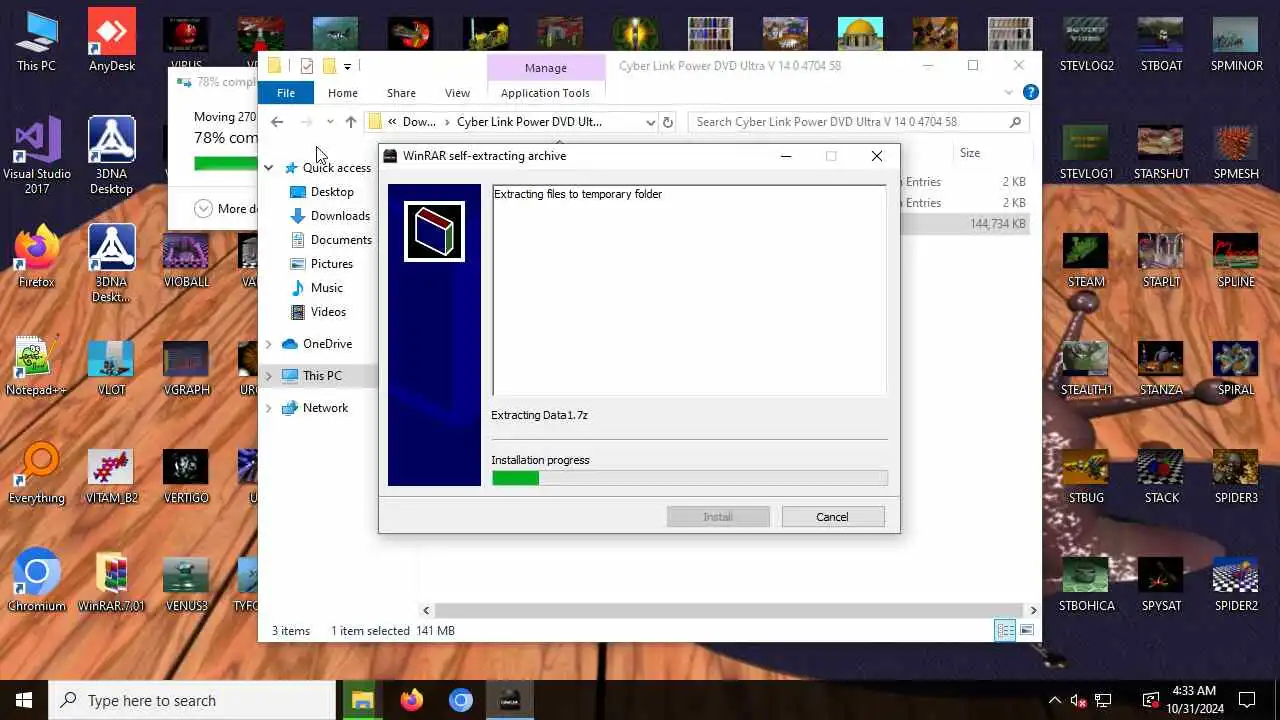This screenshot has height=720, width=1280.
Task: Open the Application Tools tab
Action: [545, 93]
